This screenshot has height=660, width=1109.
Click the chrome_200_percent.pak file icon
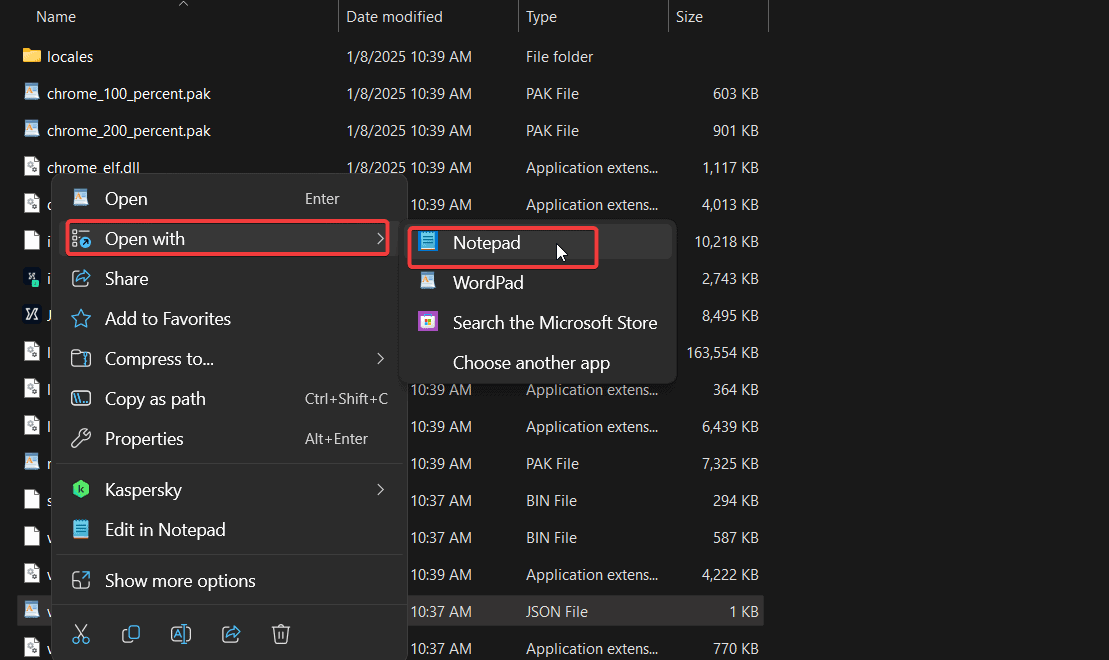click(32, 129)
